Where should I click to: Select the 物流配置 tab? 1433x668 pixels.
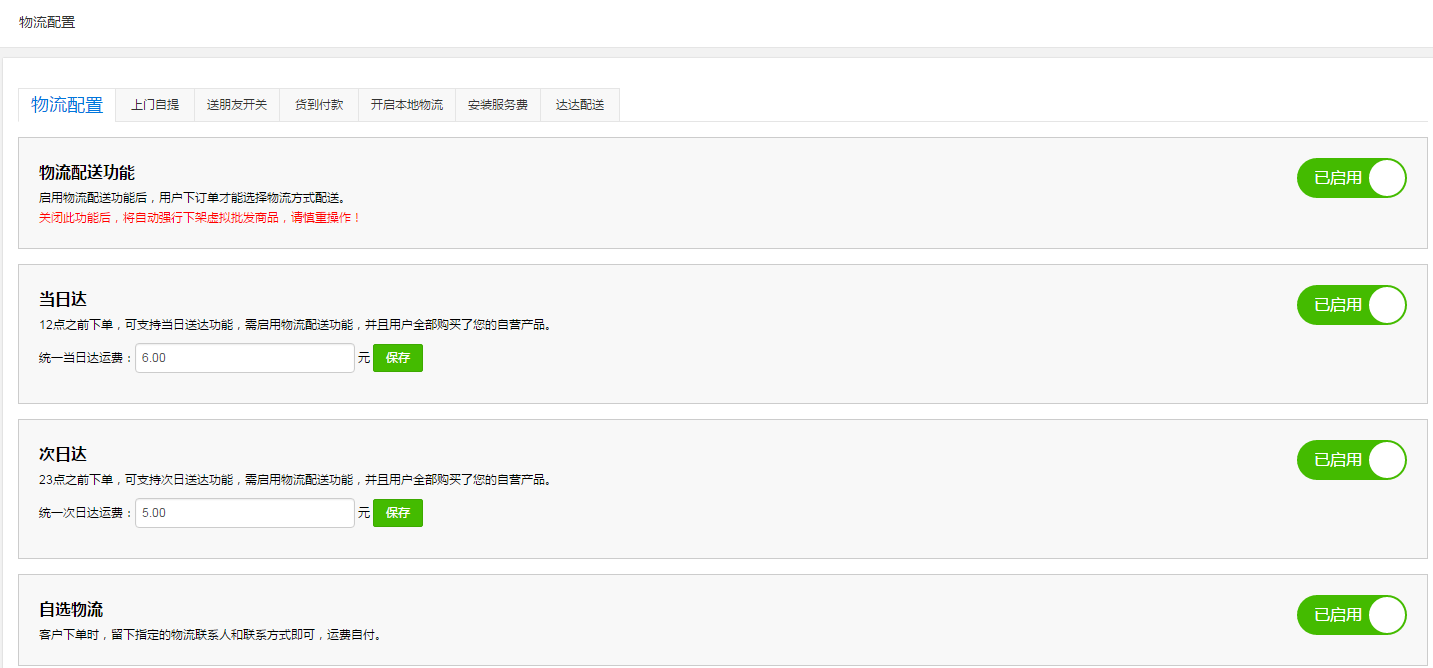pos(65,104)
